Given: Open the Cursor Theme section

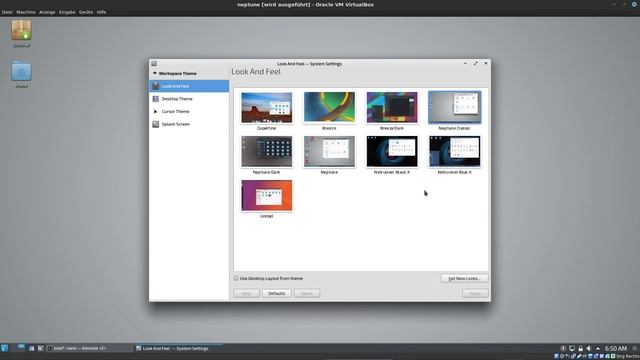Looking at the screenshot, I should 189,111.
